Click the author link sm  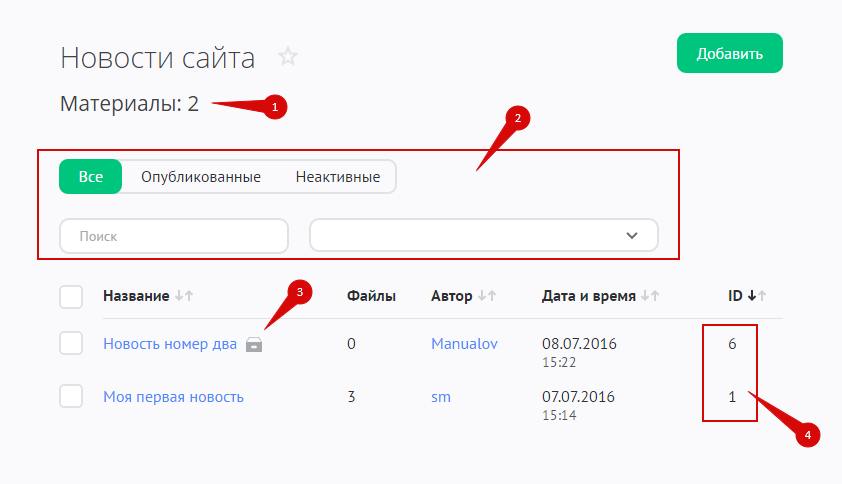point(441,397)
